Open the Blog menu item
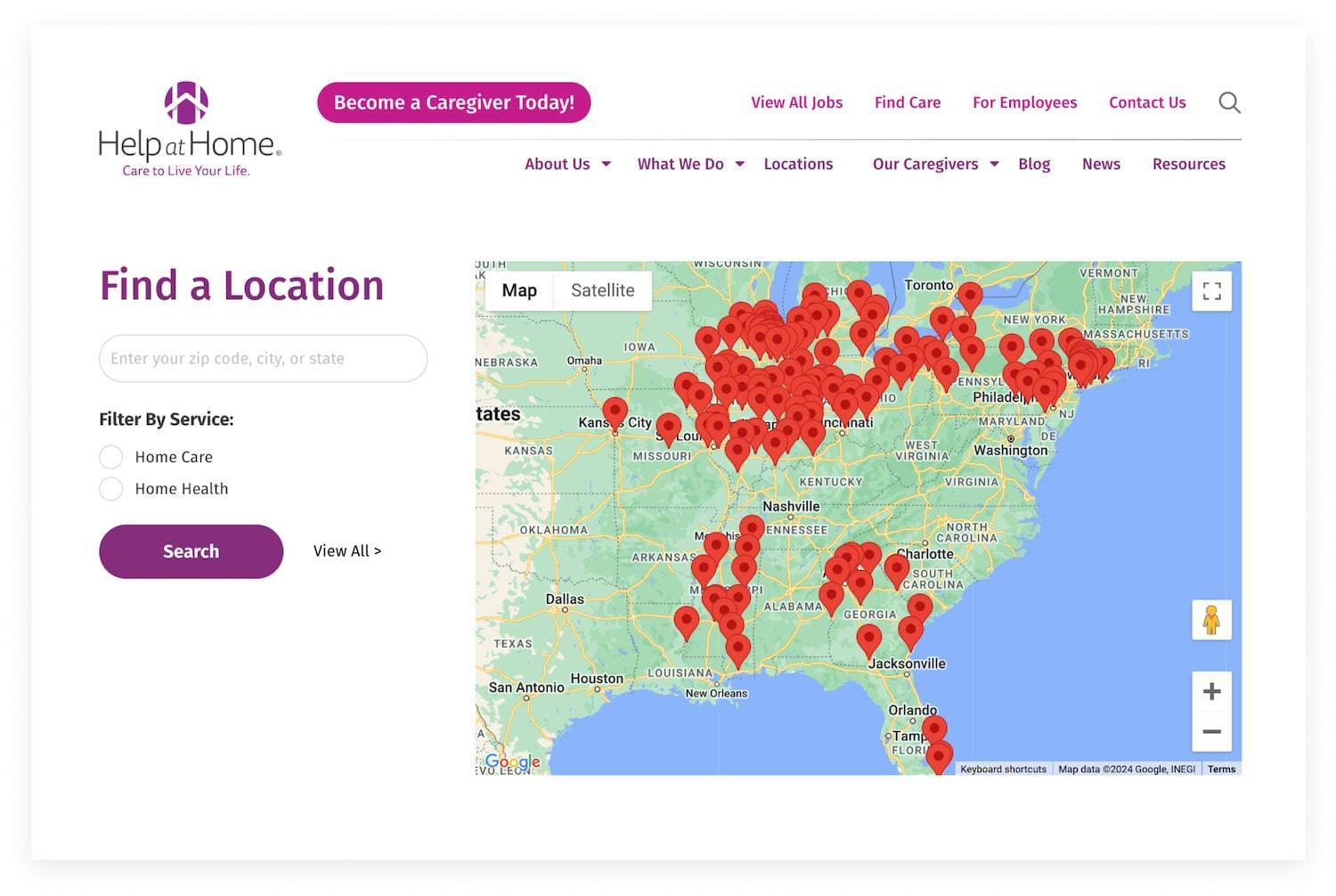Image resolution: width=1336 pixels, height=896 pixels. 1034,164
